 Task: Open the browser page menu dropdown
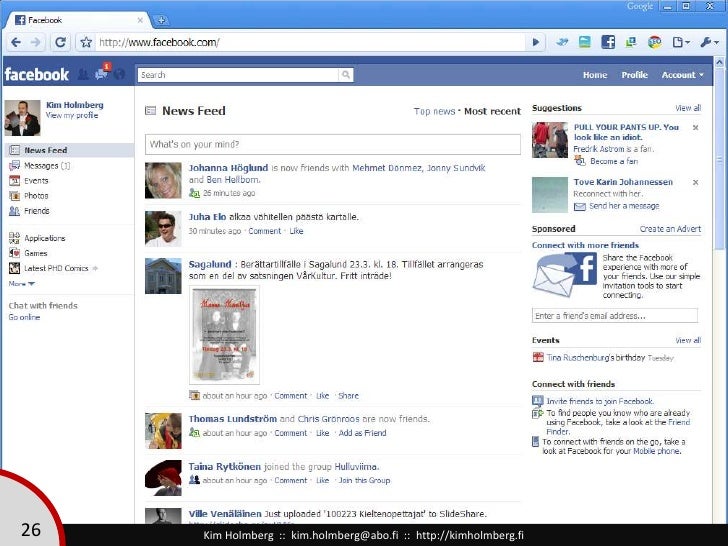tap(682, 42)
